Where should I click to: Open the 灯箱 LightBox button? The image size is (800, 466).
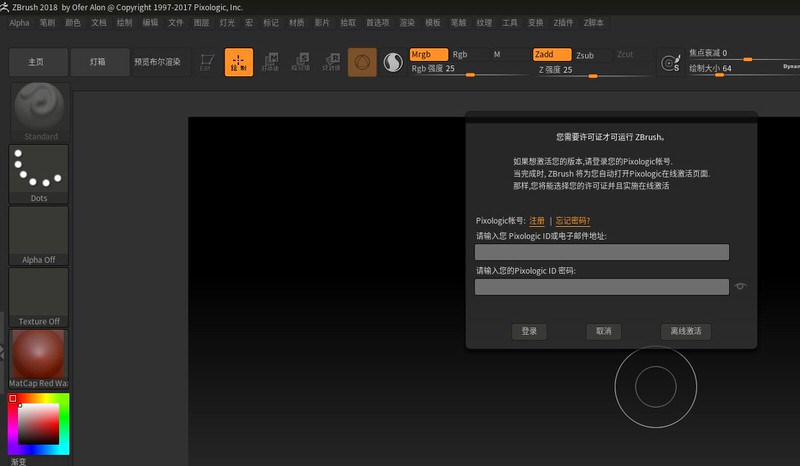[x=99, y=62]
